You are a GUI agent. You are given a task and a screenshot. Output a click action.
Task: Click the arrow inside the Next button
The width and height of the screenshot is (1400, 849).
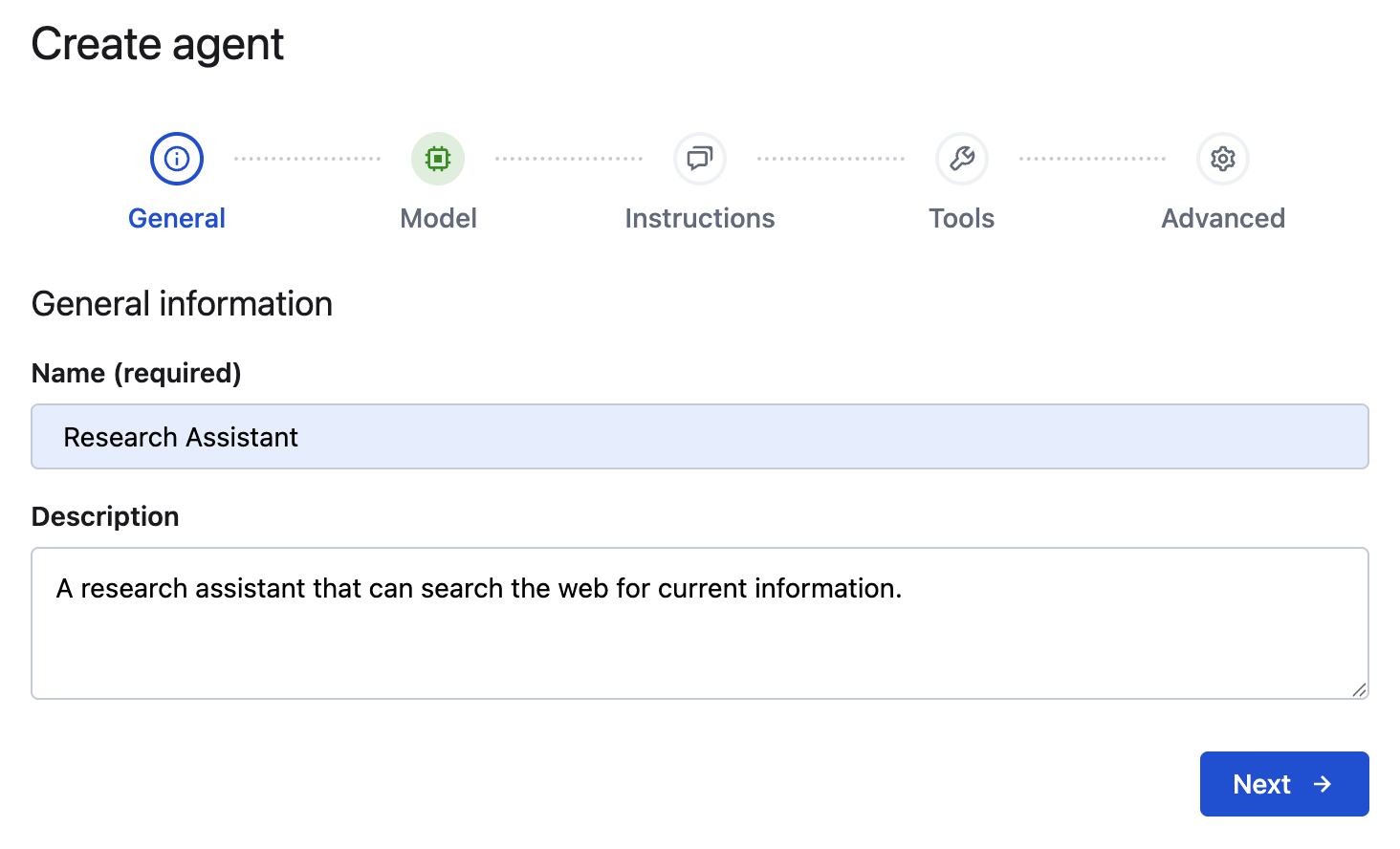pyautogui.click(x=1323, y=783)
